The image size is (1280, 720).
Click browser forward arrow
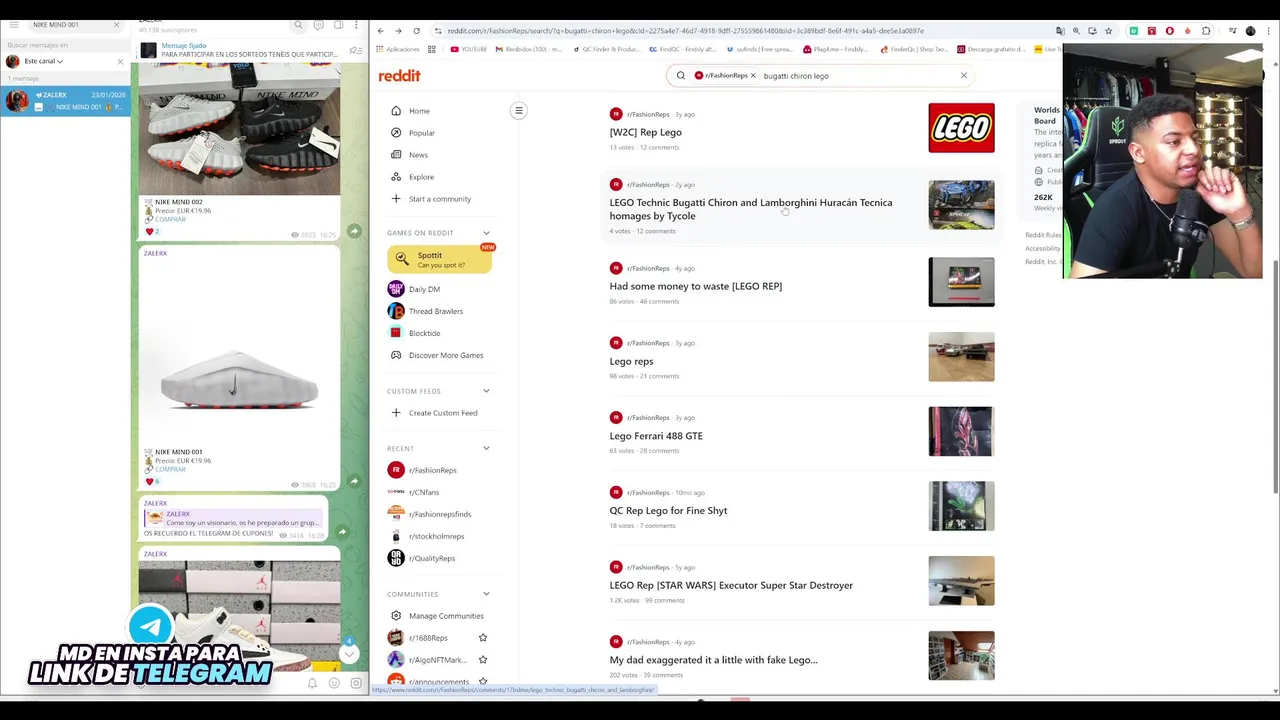398,31
